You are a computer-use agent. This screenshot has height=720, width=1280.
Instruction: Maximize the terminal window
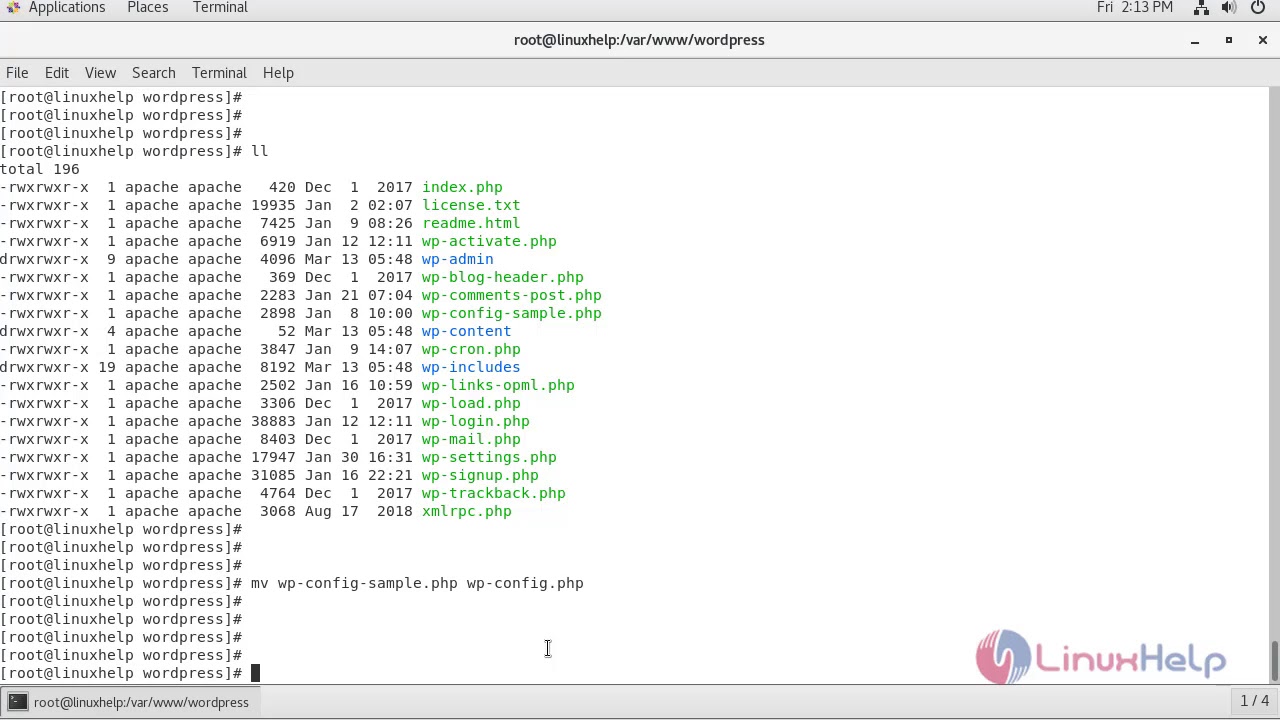[x=1229, y=40]
